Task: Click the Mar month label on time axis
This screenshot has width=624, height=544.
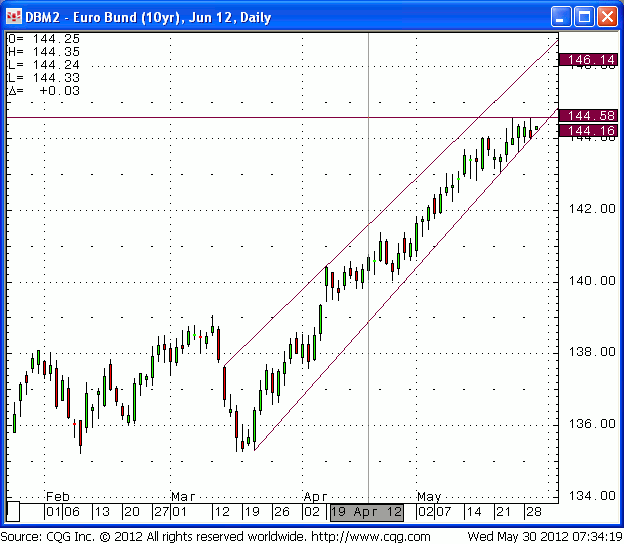Action: [183, 496]
